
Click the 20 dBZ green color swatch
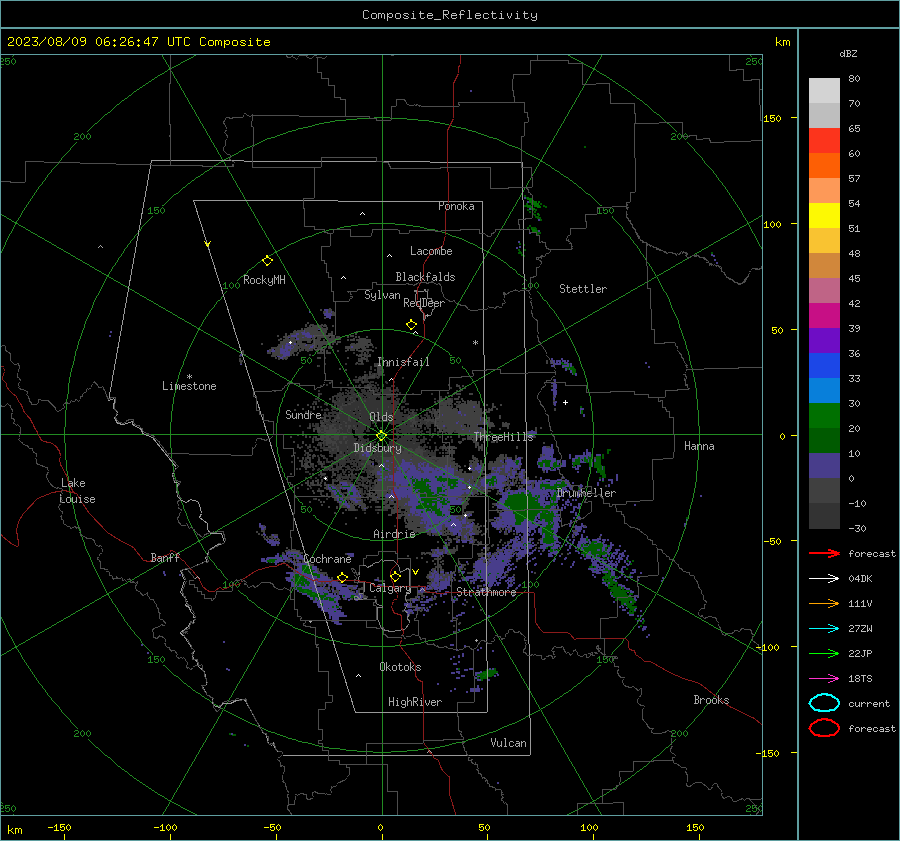(x=824, y=416)
